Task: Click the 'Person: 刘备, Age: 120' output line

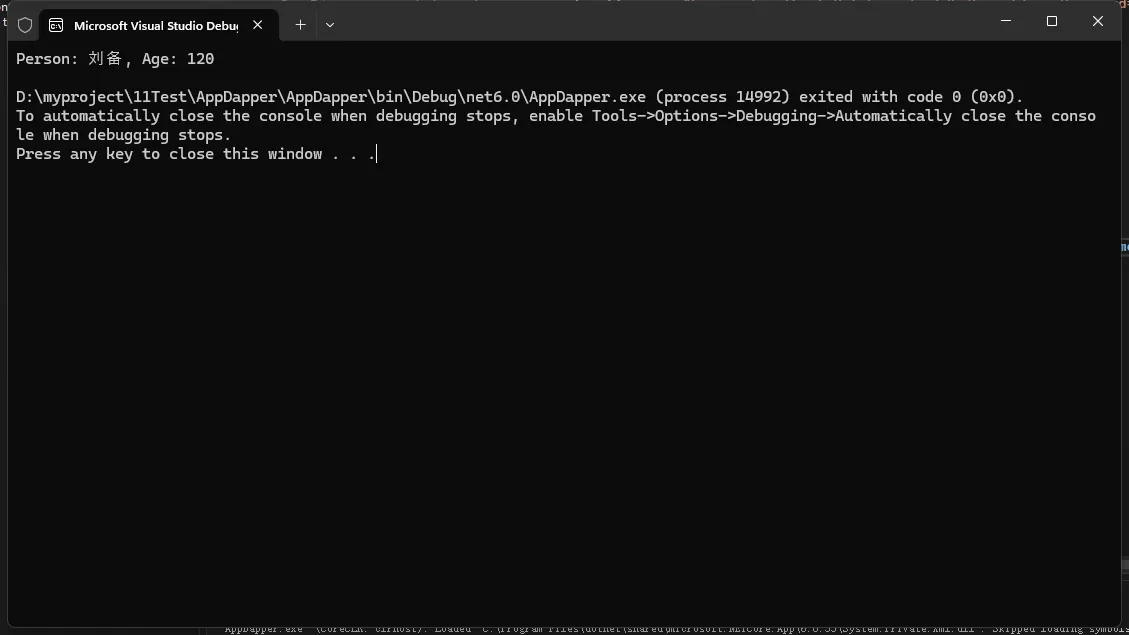Action: pos(115,59)
